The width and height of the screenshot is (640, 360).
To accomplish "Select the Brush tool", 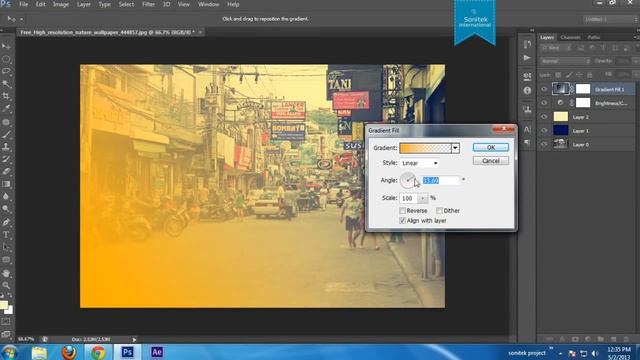I will click(6, 134).
